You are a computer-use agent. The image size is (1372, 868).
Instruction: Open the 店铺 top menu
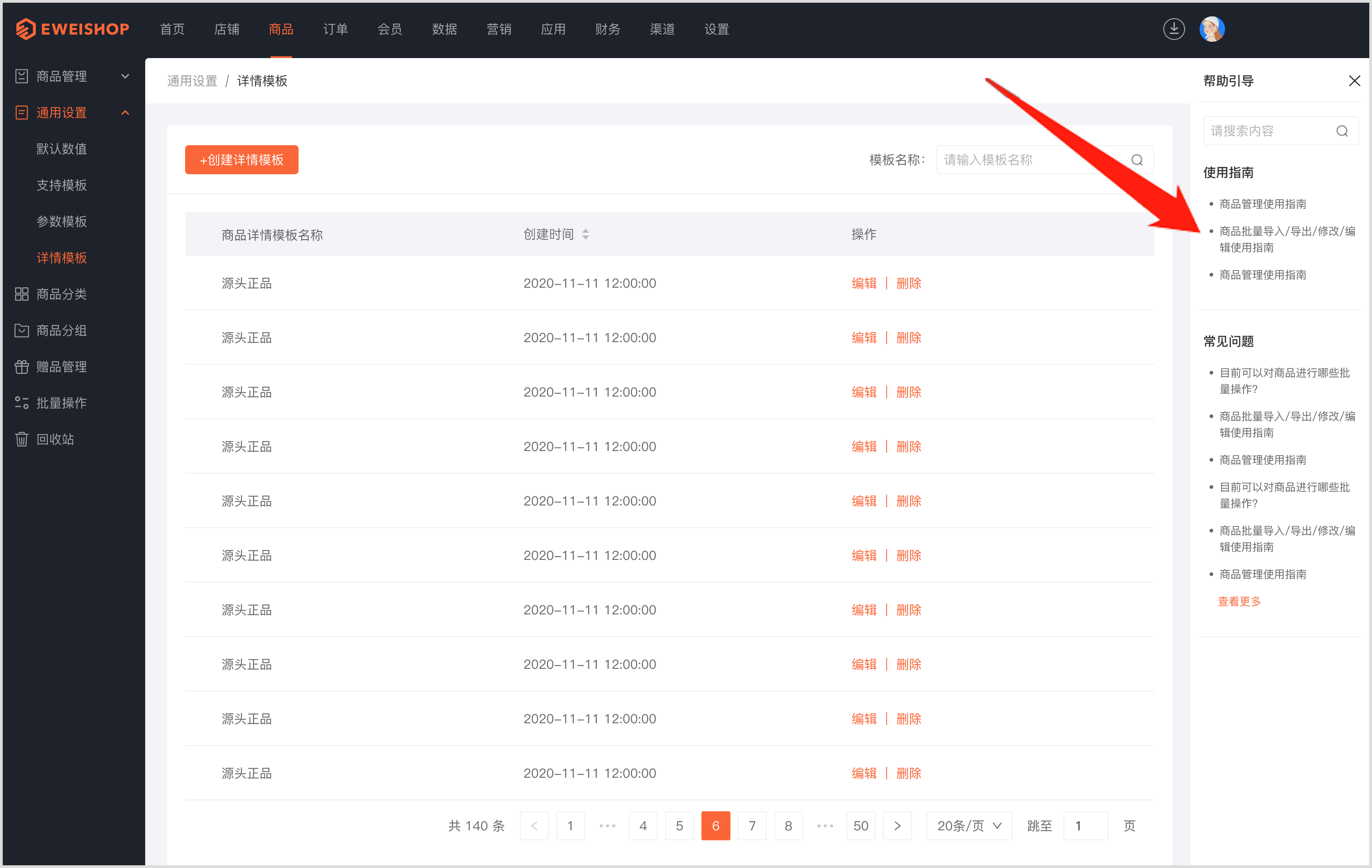(x=227, y=29)
